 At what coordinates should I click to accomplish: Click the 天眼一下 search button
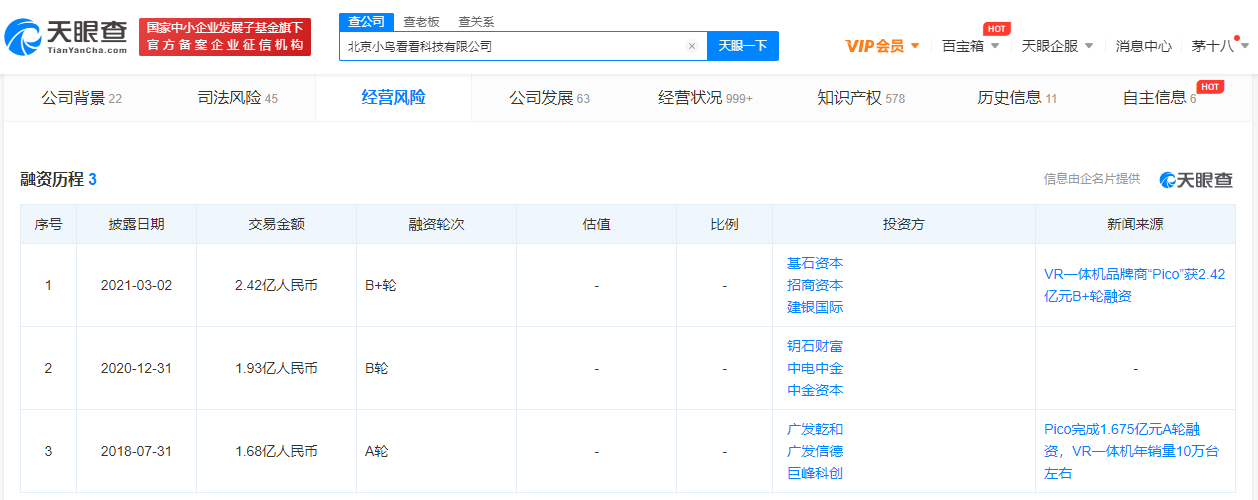tap(742, 46)
